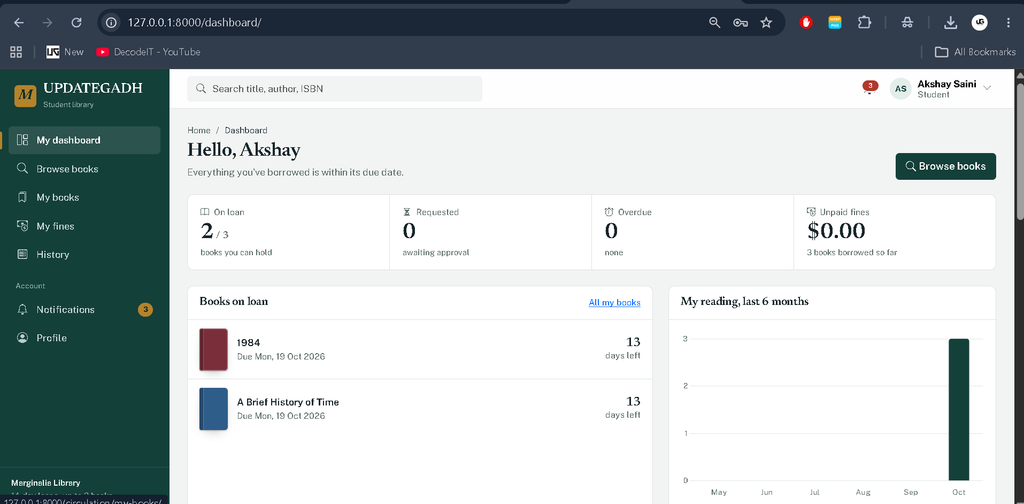The height and width of the screenshot is (504, 1024).
Task: Click the Requested hourglass icon
Action: click(407, 212)
